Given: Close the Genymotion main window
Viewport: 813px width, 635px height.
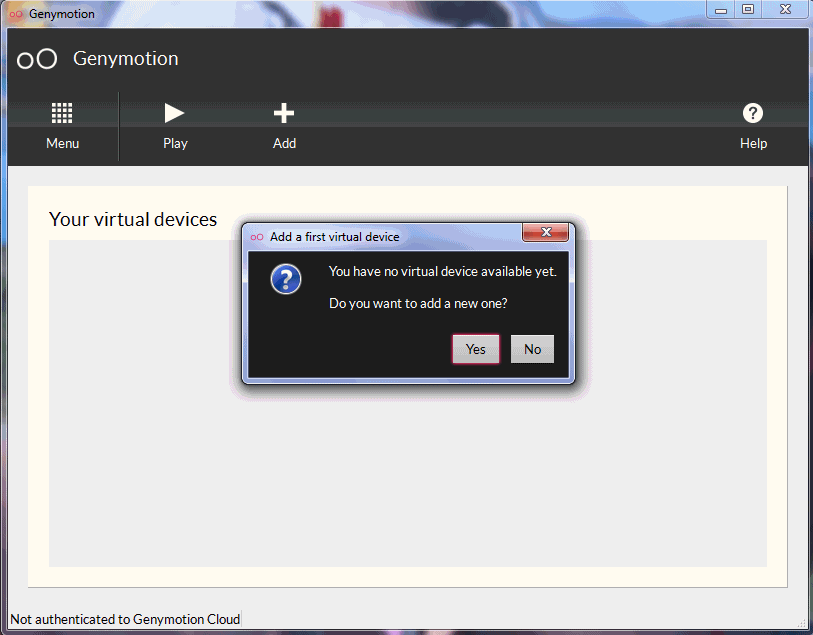Looking at the screenshot, I should coord(785,9).
